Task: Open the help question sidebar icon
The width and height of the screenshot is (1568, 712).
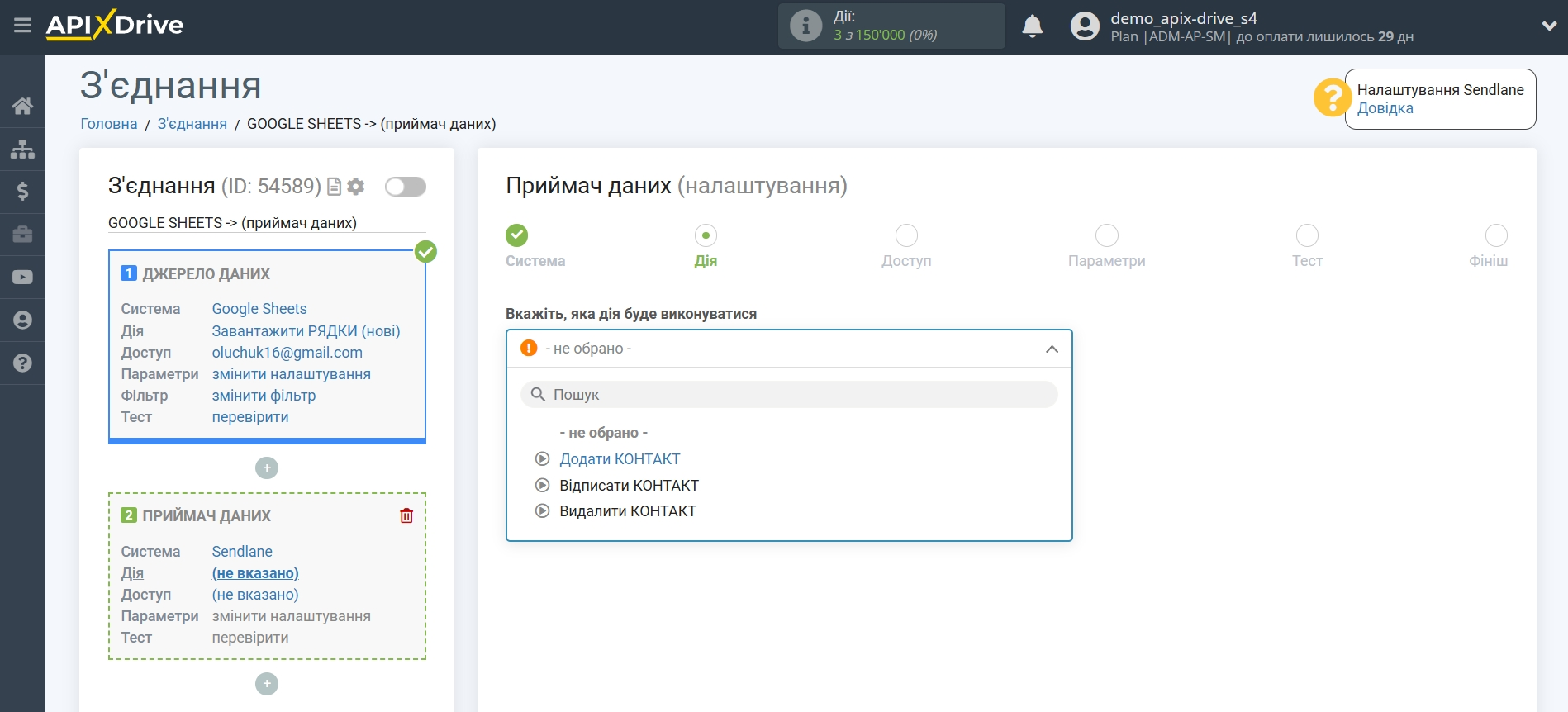Action: 22,363
